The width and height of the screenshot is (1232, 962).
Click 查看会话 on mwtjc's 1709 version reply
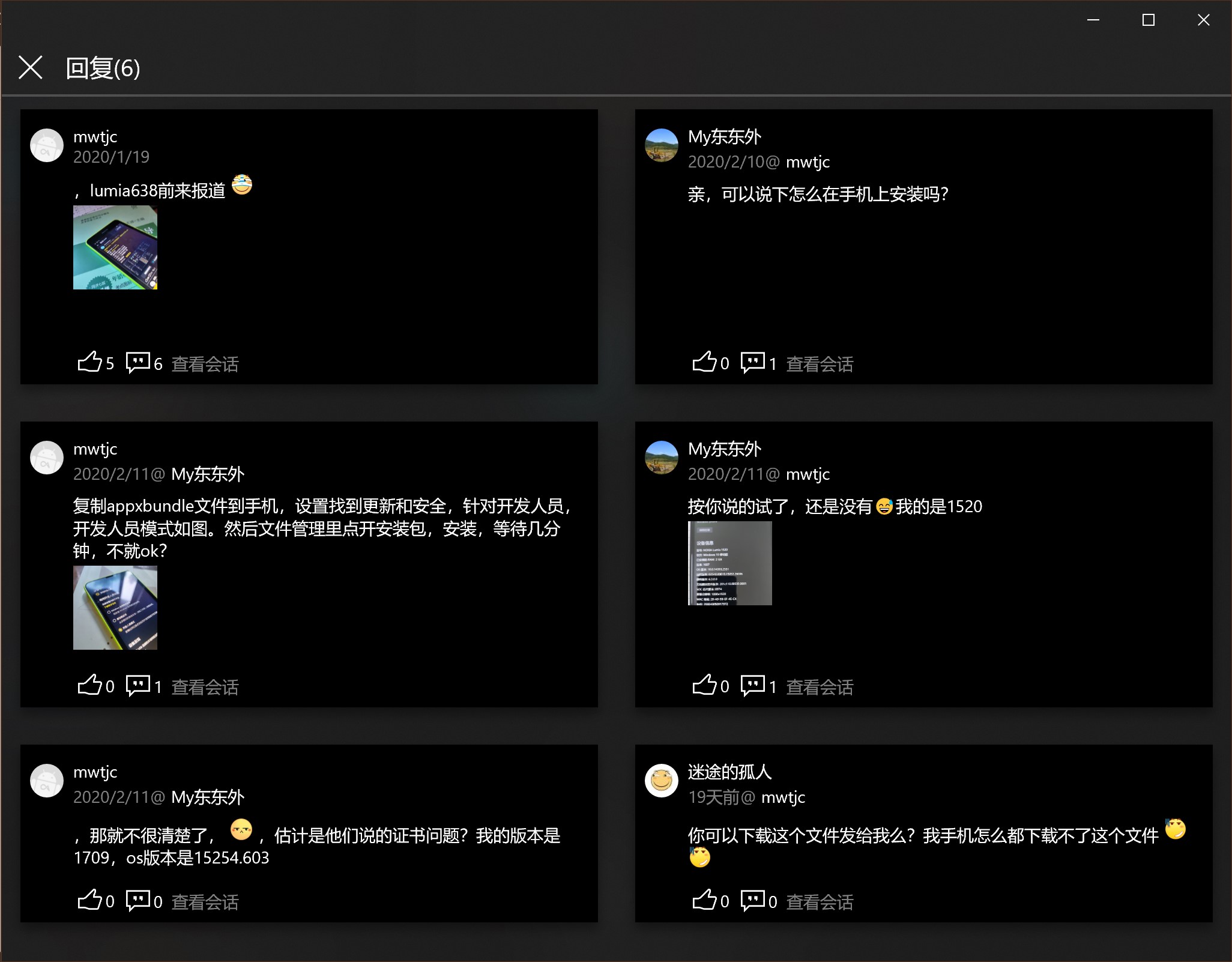coord(205,902)
